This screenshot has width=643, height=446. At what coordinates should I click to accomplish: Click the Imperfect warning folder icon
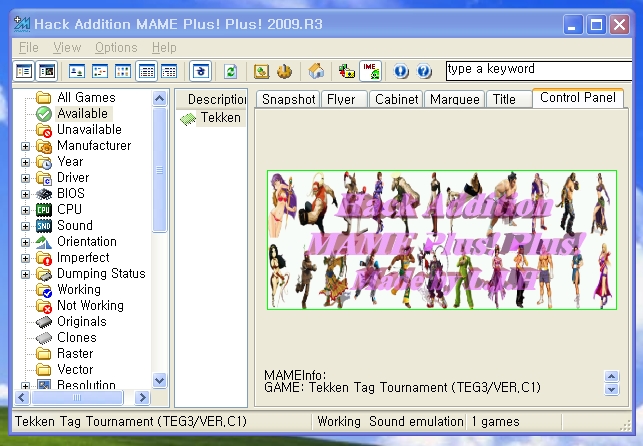tap(44, 258)
